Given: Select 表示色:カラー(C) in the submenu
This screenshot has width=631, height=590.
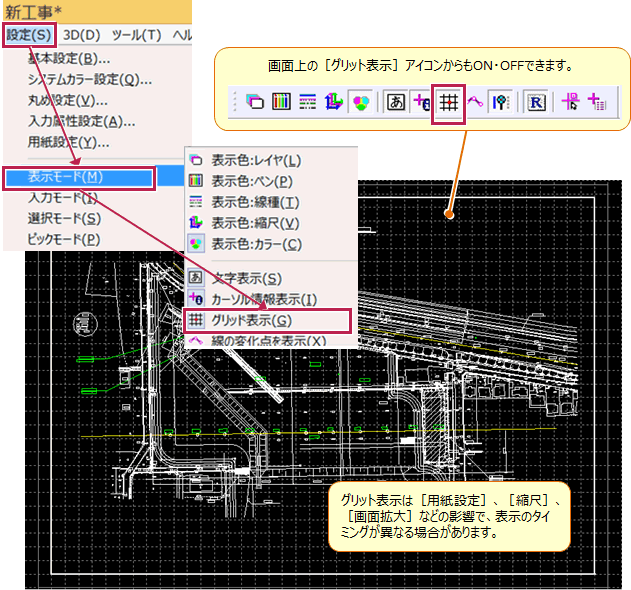Looking at the screenshot, I should (x=257, y=243).
